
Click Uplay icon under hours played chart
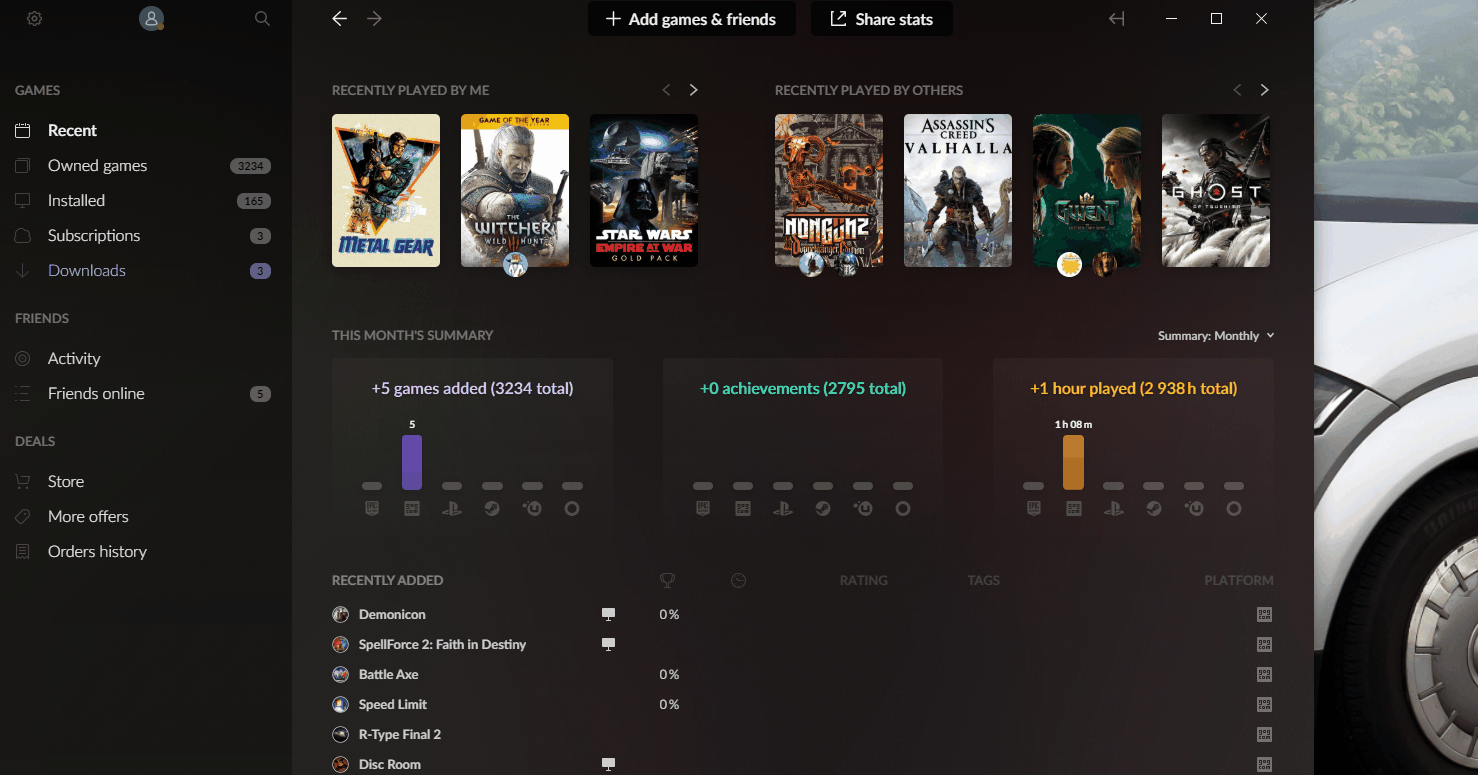1193,508
